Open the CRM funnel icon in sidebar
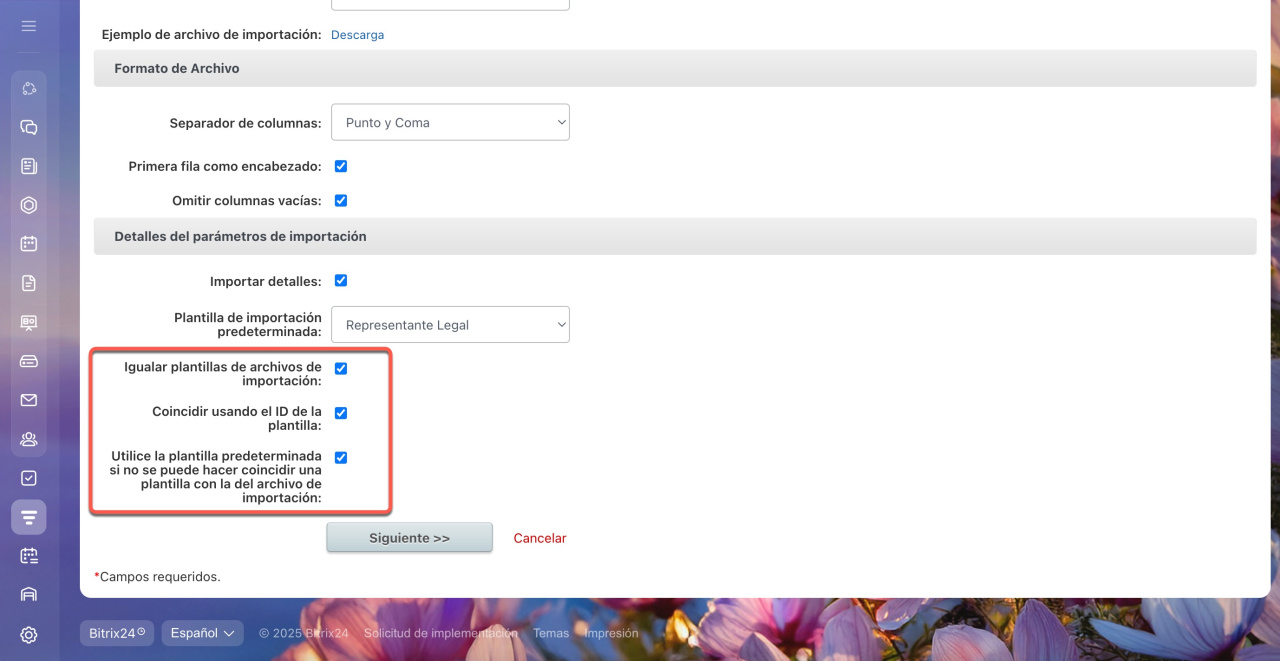This screenshot has width=1280, height=661. coord(28,517)
